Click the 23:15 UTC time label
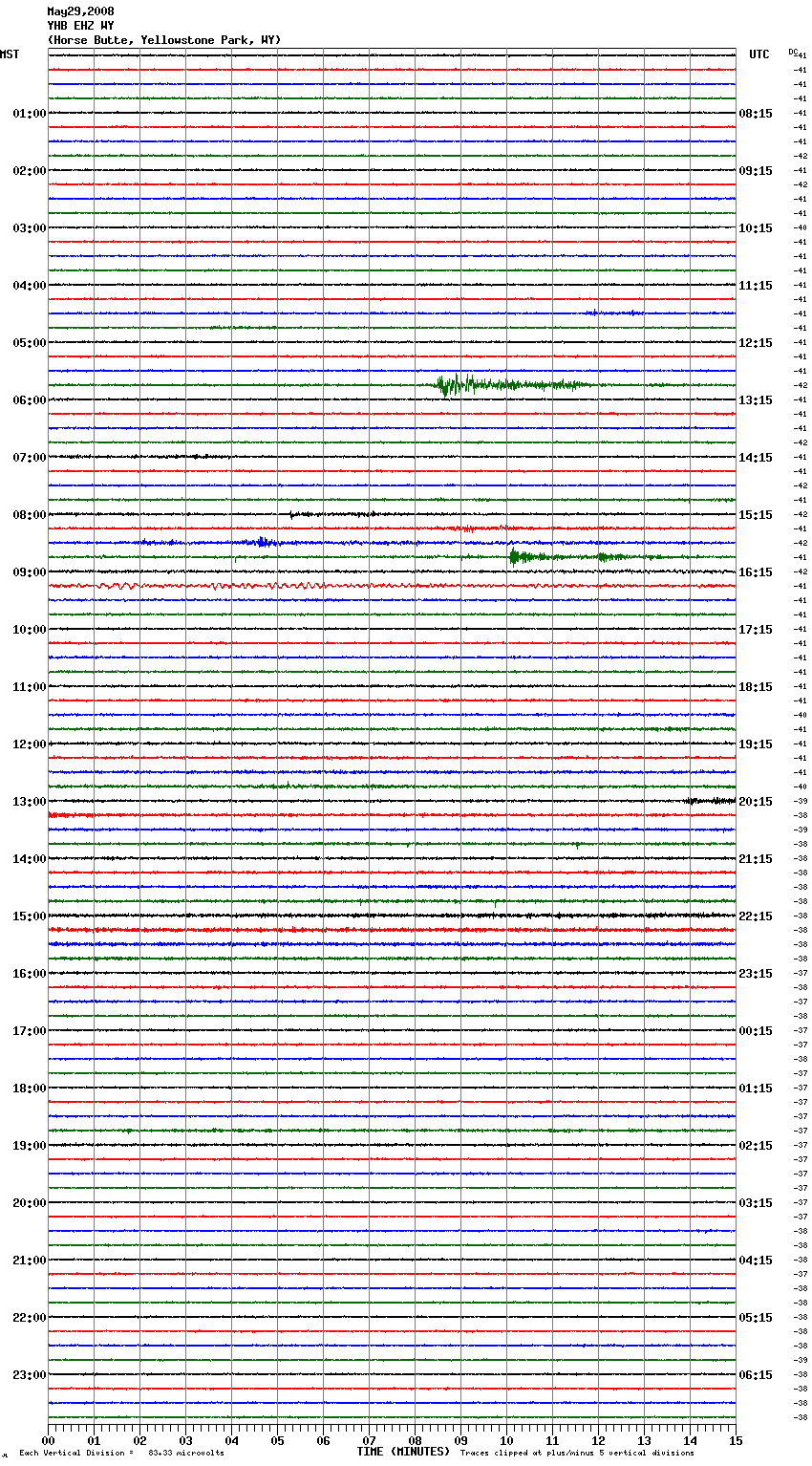Screen dimensions: 812x1466 click(x=756, y=974)
